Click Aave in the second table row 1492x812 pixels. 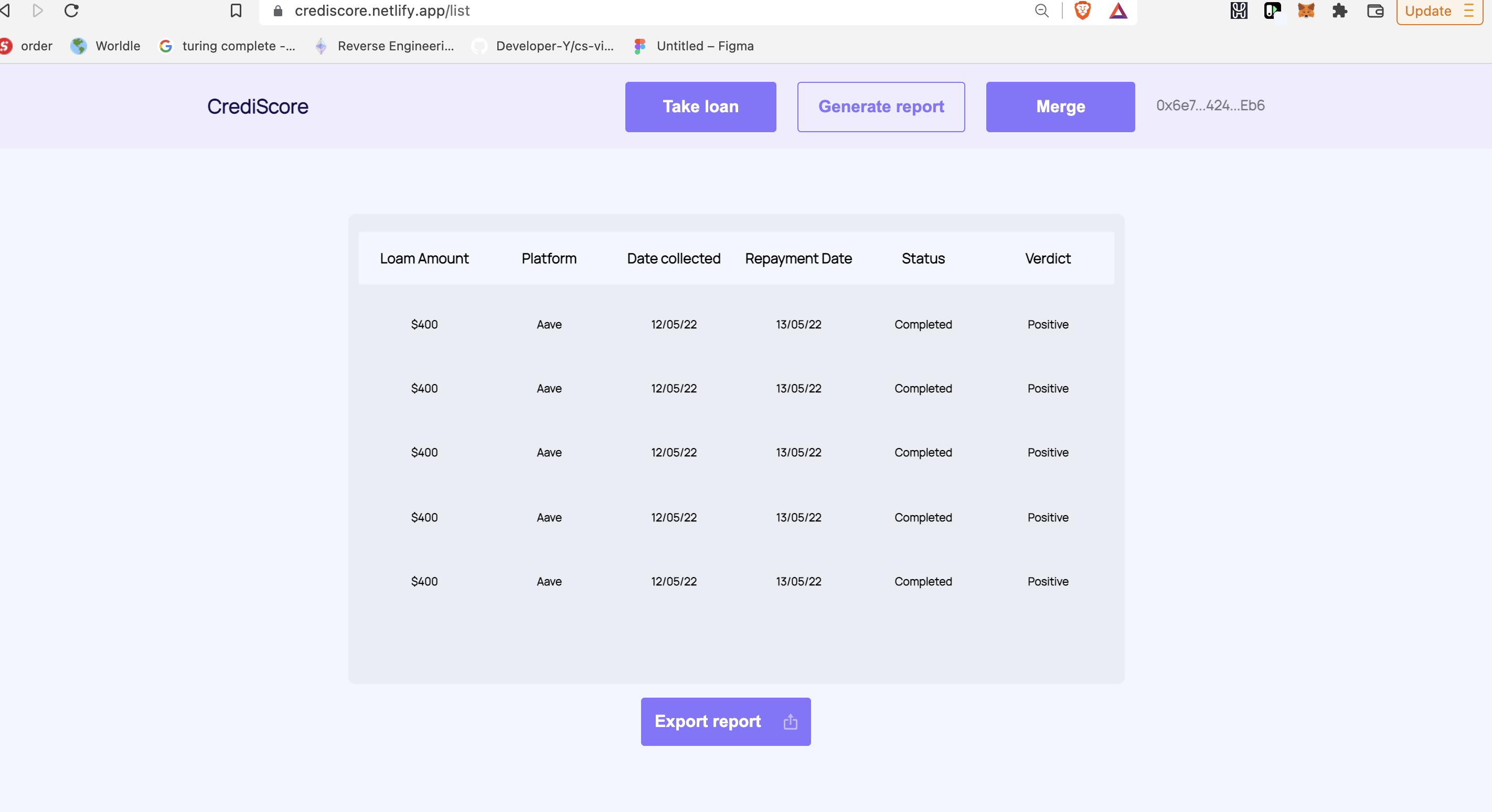click(x=549, y=389)
